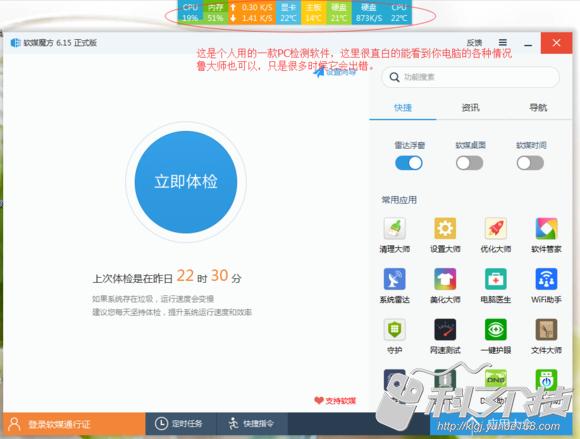Click the red heart 支持软媒 icon
Viewport: 580px width, 439px height.
319,400
